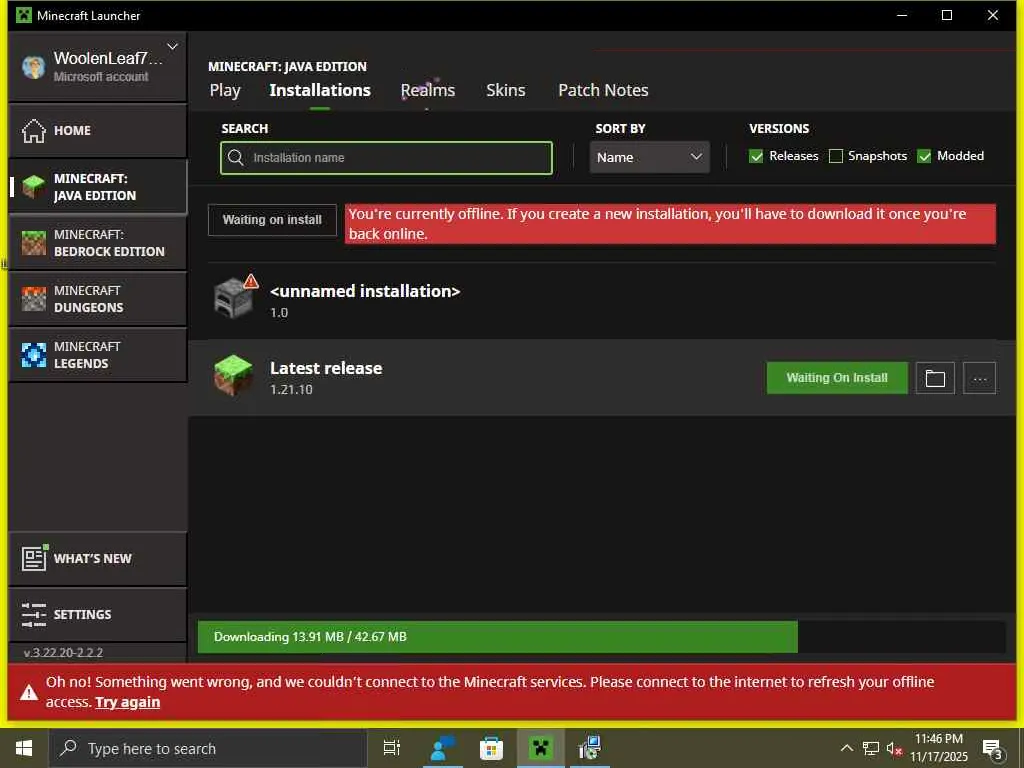This screenshot has height=768, width=1024.
Task: Open the What's New newspaper icon
Action: 34,558
